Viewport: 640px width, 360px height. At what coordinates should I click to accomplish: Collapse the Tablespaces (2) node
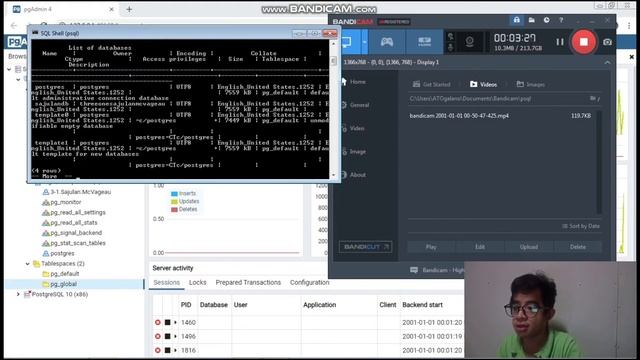28,264
